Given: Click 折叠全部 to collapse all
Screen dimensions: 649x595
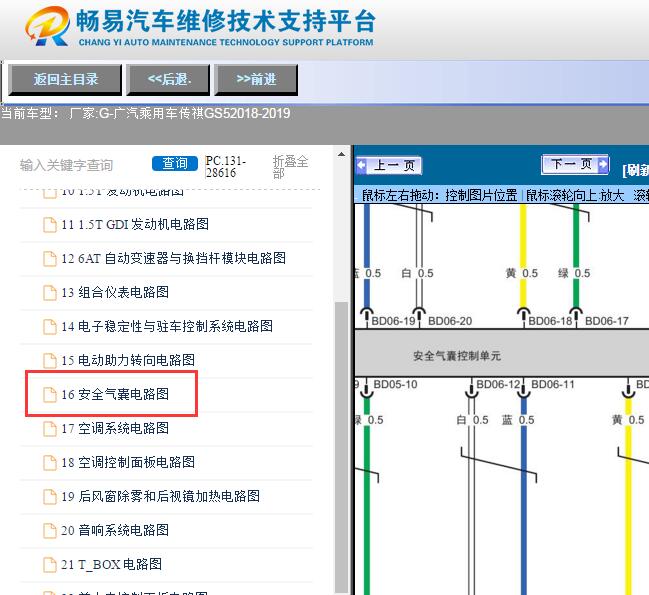Looking at the screenshot, I should 290,167.
